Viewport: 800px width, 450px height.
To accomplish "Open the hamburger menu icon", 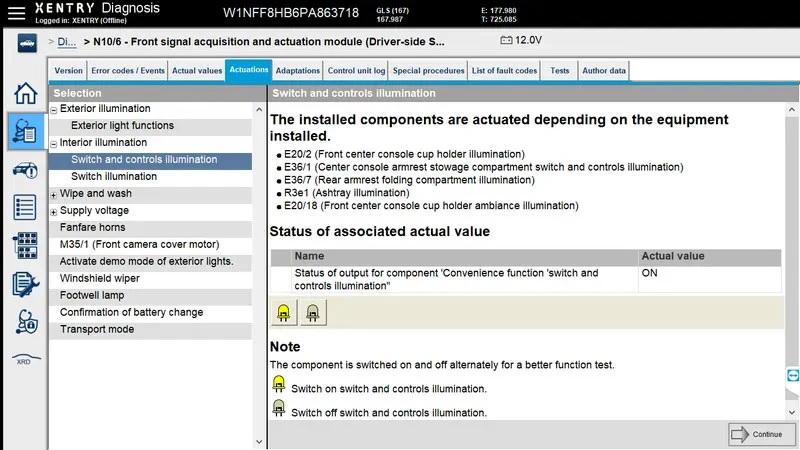I will point(16,13).
